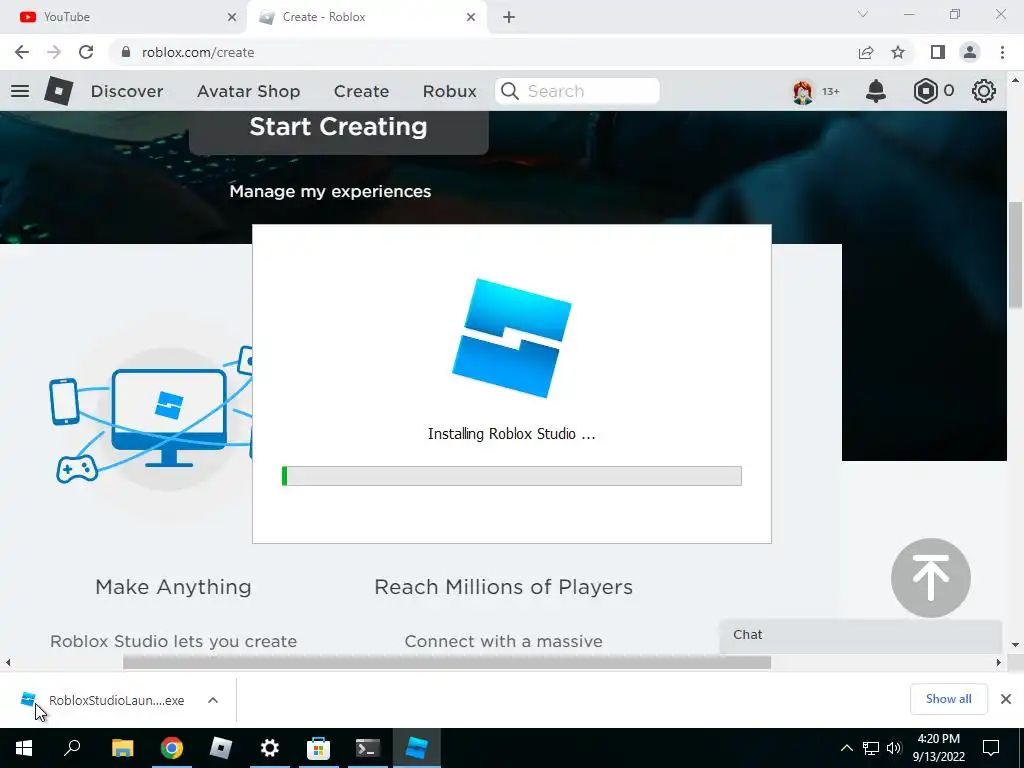The height and width of the screenshot is (768, 1024).
Task: Open the Chrome profile icon
Action: (x=970, y=52)
